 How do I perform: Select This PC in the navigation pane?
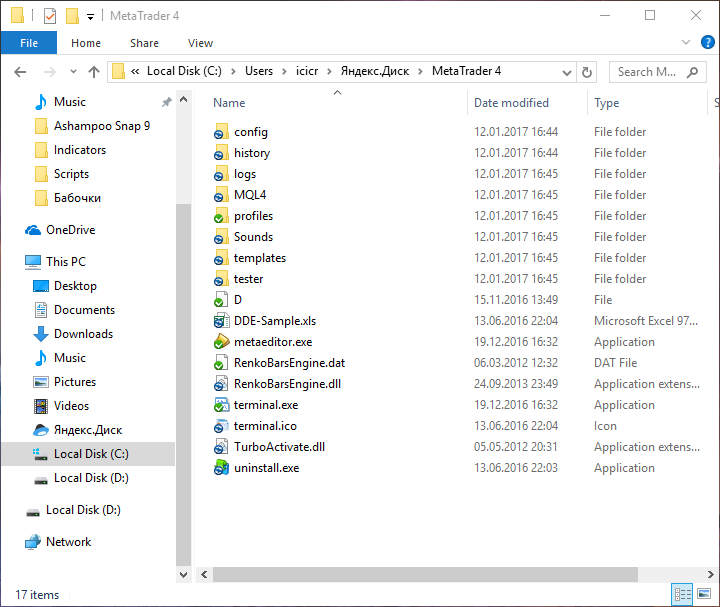[66, 262]
